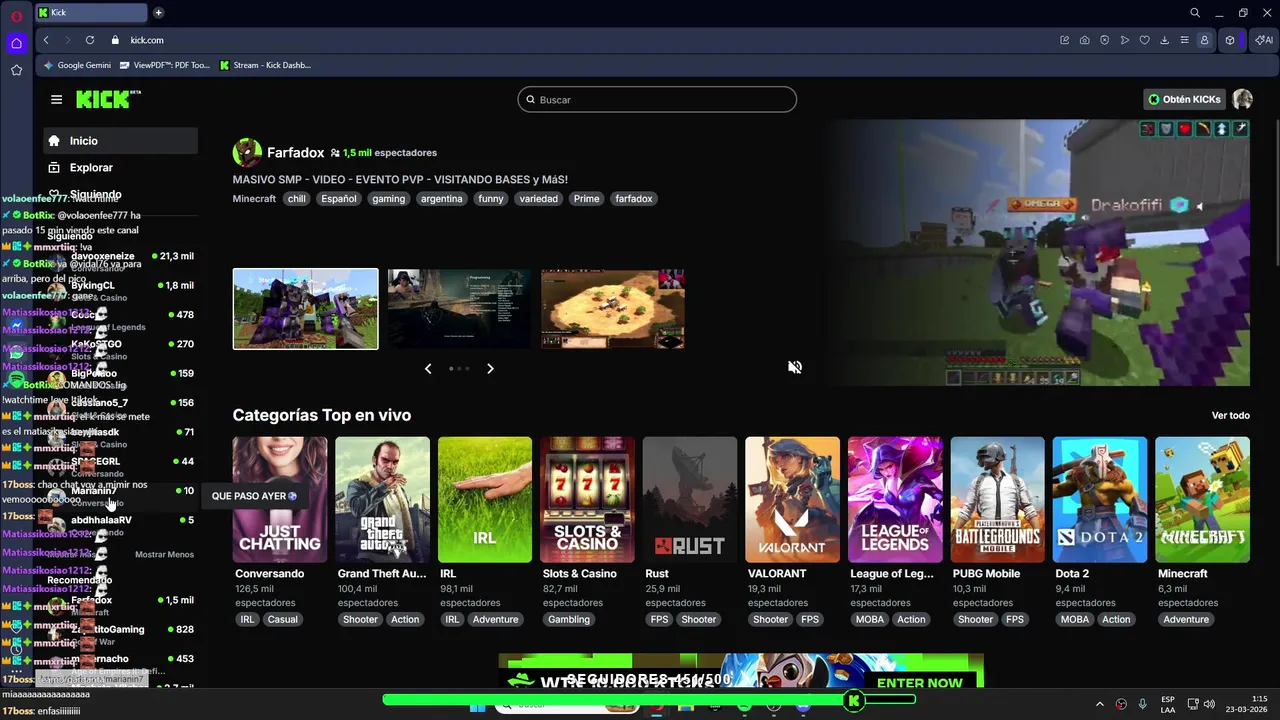
Task: Open the Just Chatting category card
Action: [280, 499]
